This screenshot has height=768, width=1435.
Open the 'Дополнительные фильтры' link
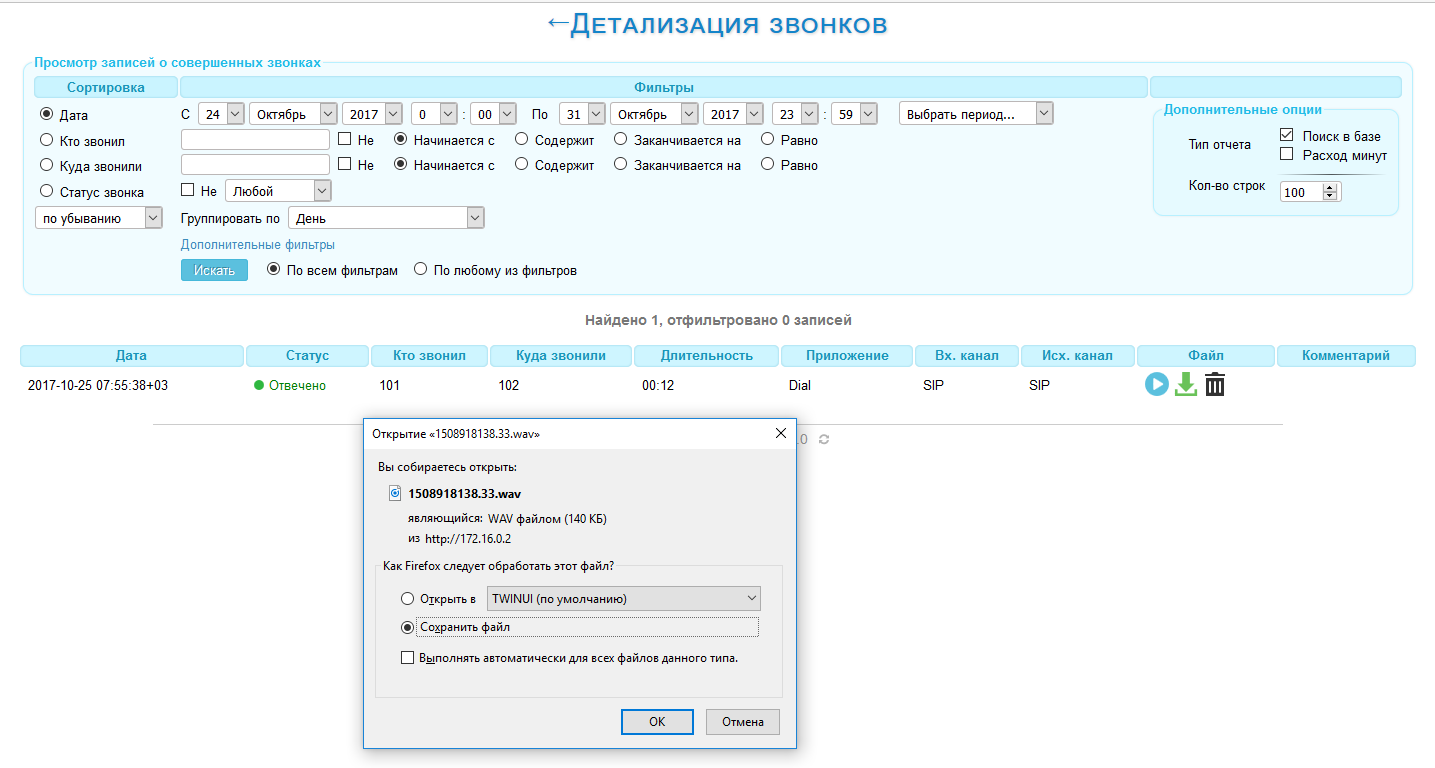click(257, 244)
